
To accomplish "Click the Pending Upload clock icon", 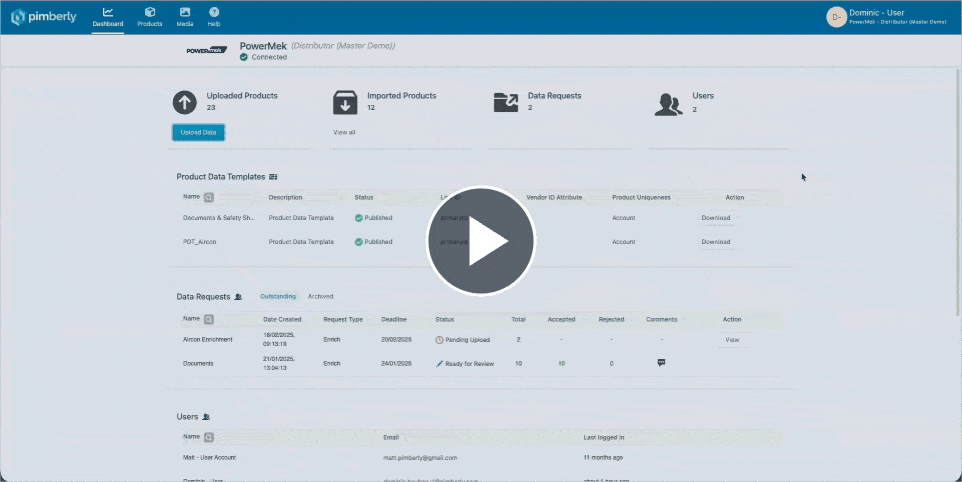I will click(x=439, y=340).
